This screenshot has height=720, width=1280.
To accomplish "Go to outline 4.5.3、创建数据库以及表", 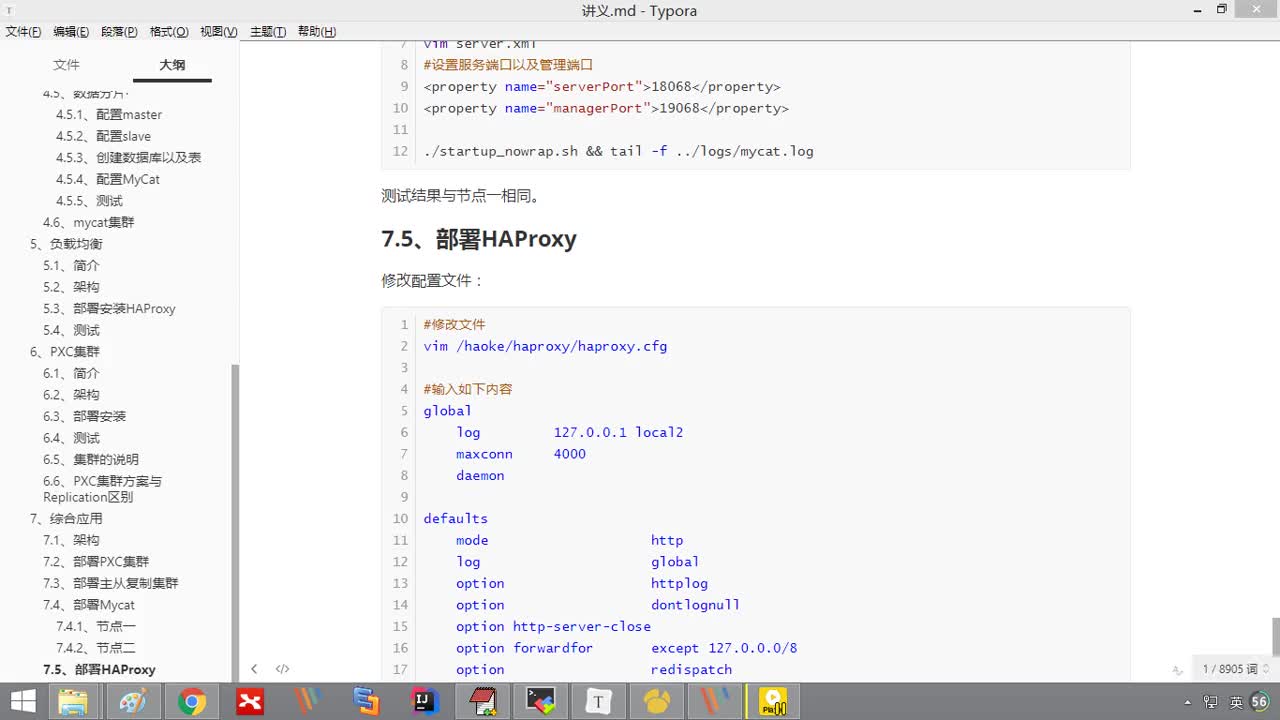I will [x=128, y=158].
